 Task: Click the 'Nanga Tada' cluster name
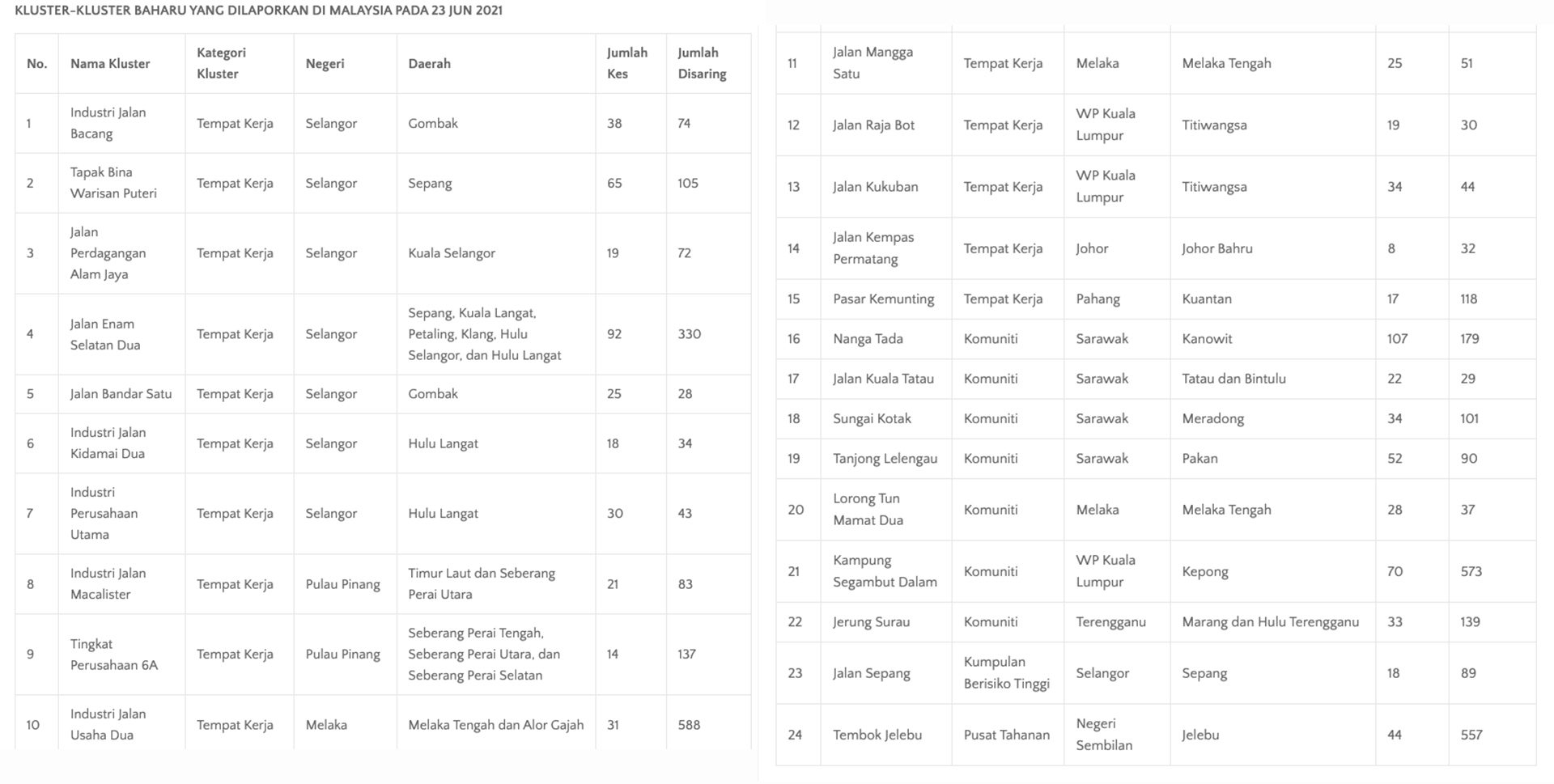(868, 339)
